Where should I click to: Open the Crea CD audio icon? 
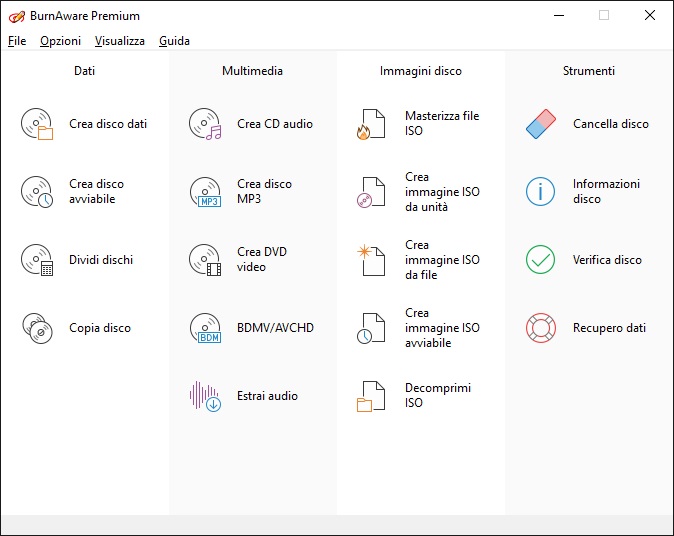(x=205, y=124)
